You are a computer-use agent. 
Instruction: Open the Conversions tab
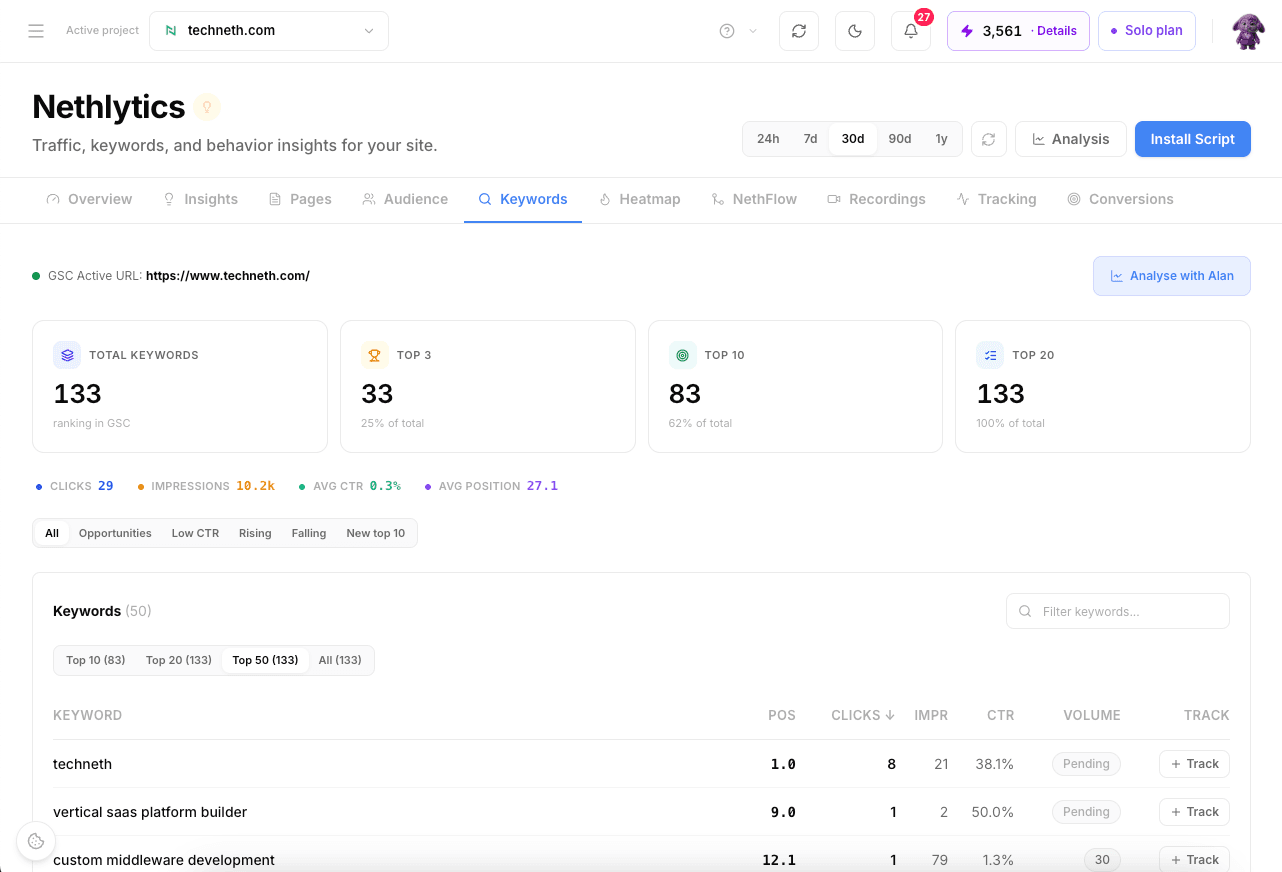(x=1120, y=199)
